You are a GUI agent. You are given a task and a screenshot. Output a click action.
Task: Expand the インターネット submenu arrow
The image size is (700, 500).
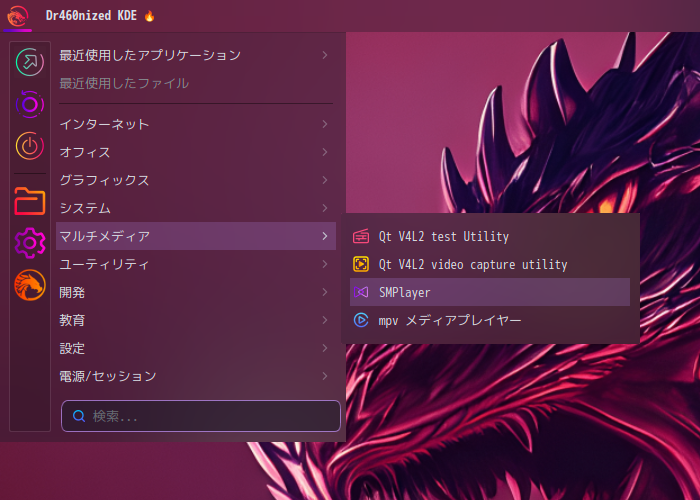pos(325,124)
